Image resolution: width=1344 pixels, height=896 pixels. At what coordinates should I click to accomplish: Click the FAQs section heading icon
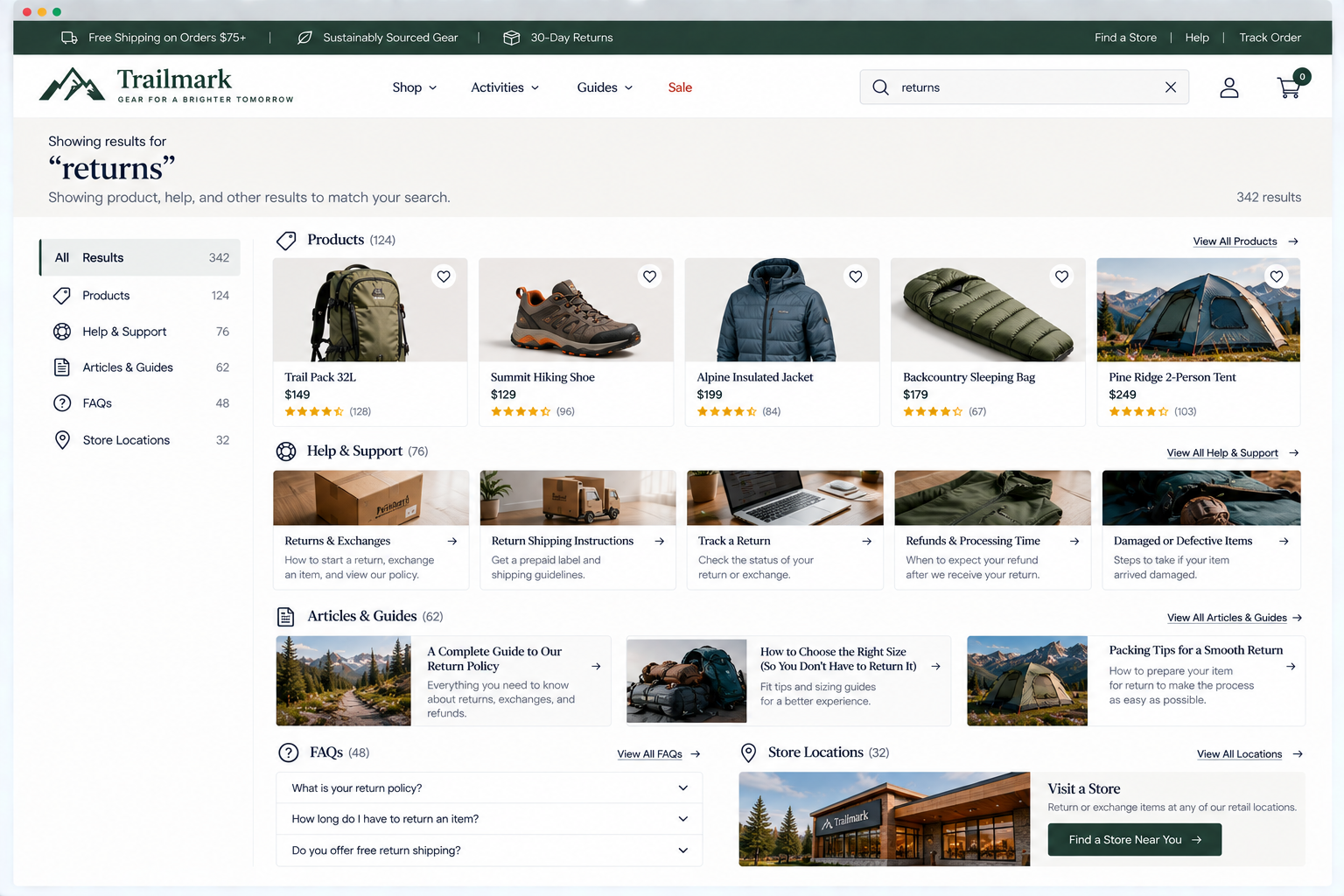click(x=288, y=752)
